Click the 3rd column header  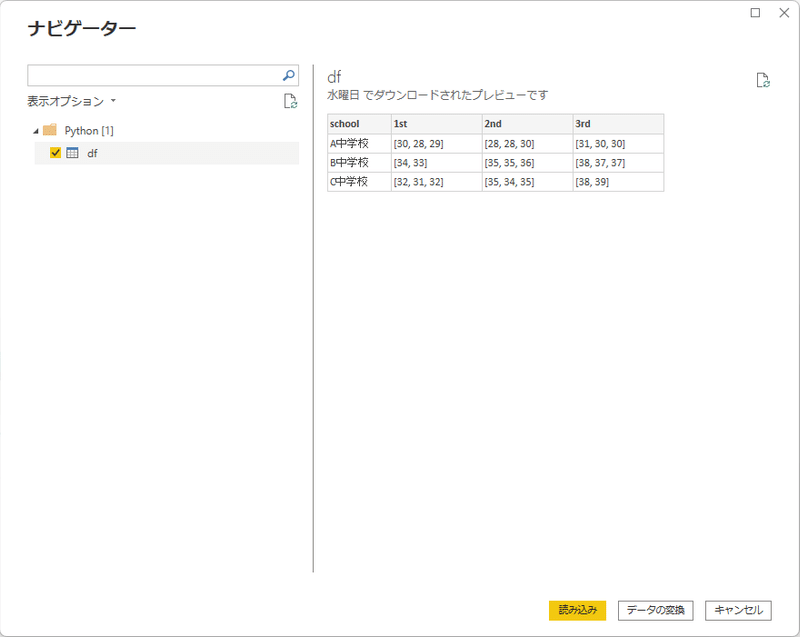[618, 124]
